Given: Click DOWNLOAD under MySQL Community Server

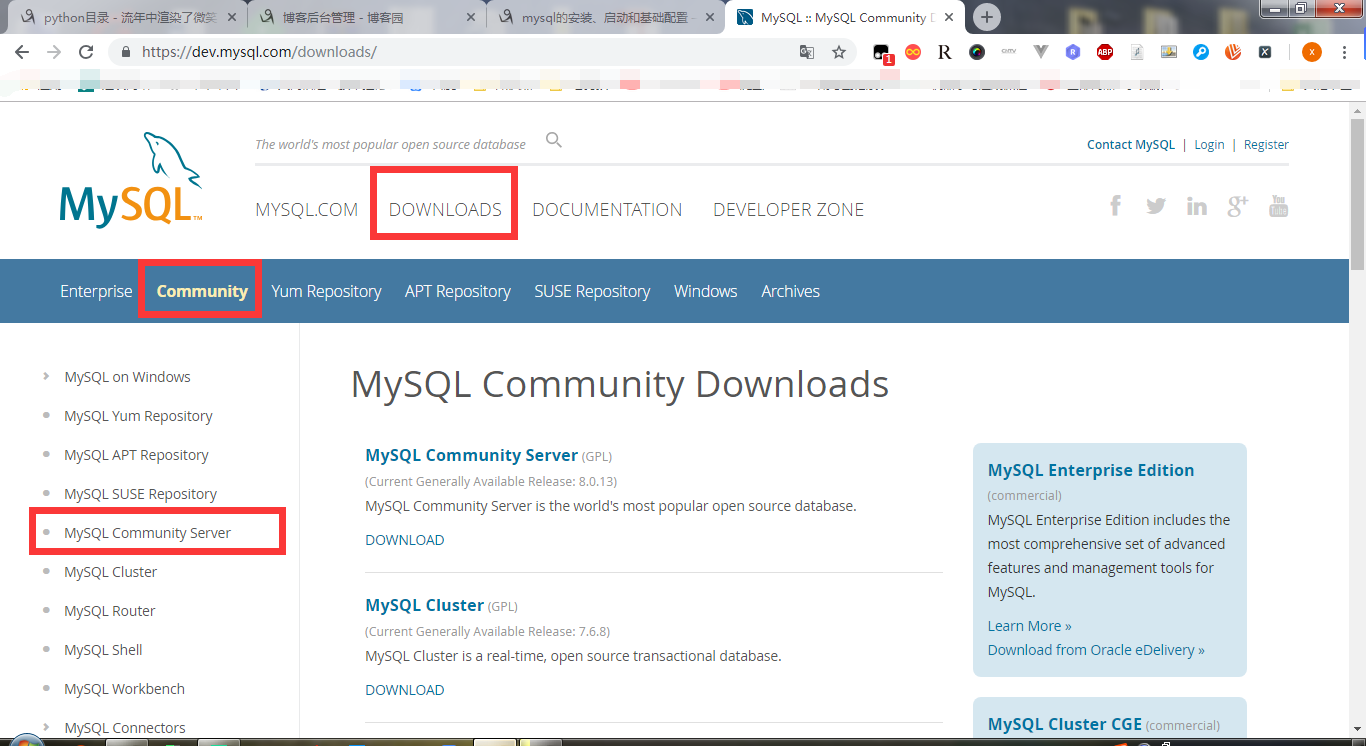Looking at the screenshot, I should [x=404, y=540].
